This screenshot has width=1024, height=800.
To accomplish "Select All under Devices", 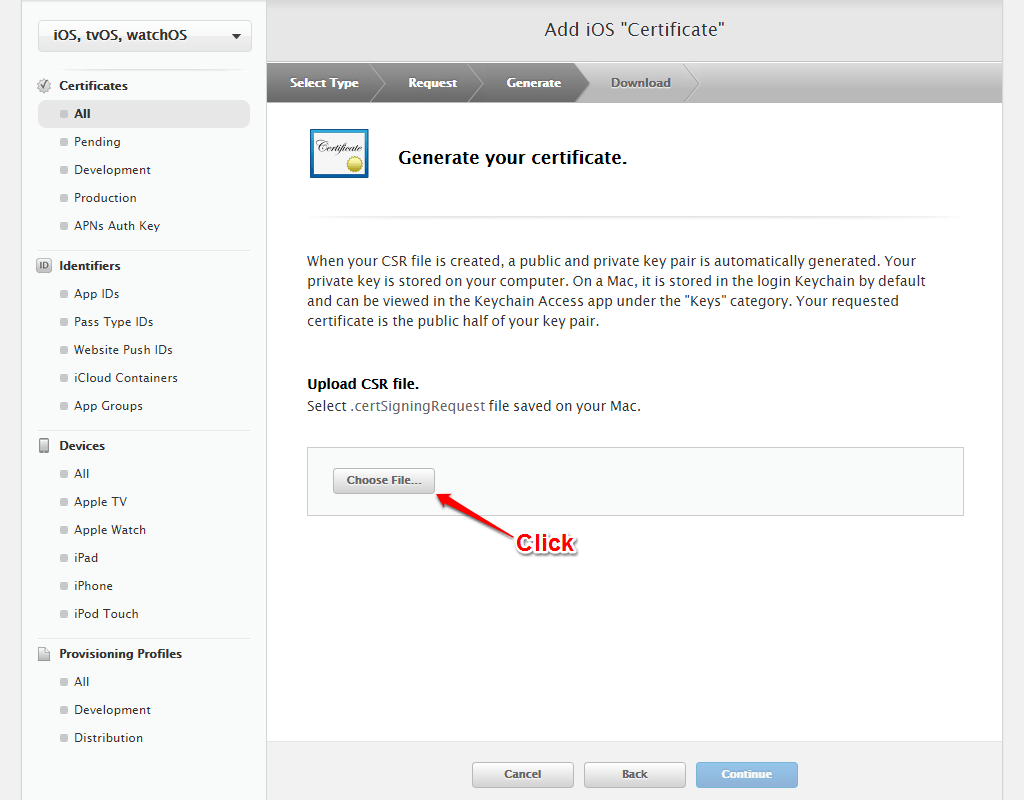I will [x=82, y=474].
